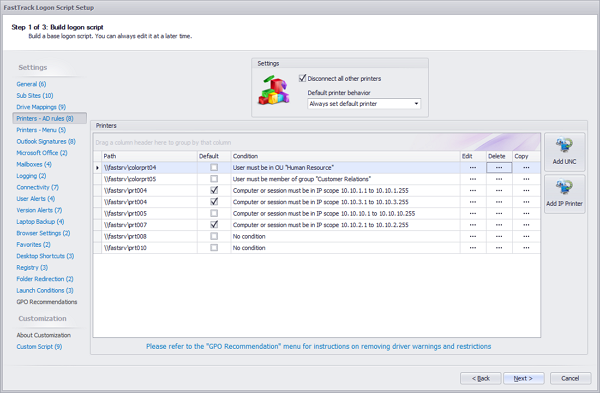
Task: Click Copy ellipsis for \\fastsrv\colorprt05 row
Action: 526,179
